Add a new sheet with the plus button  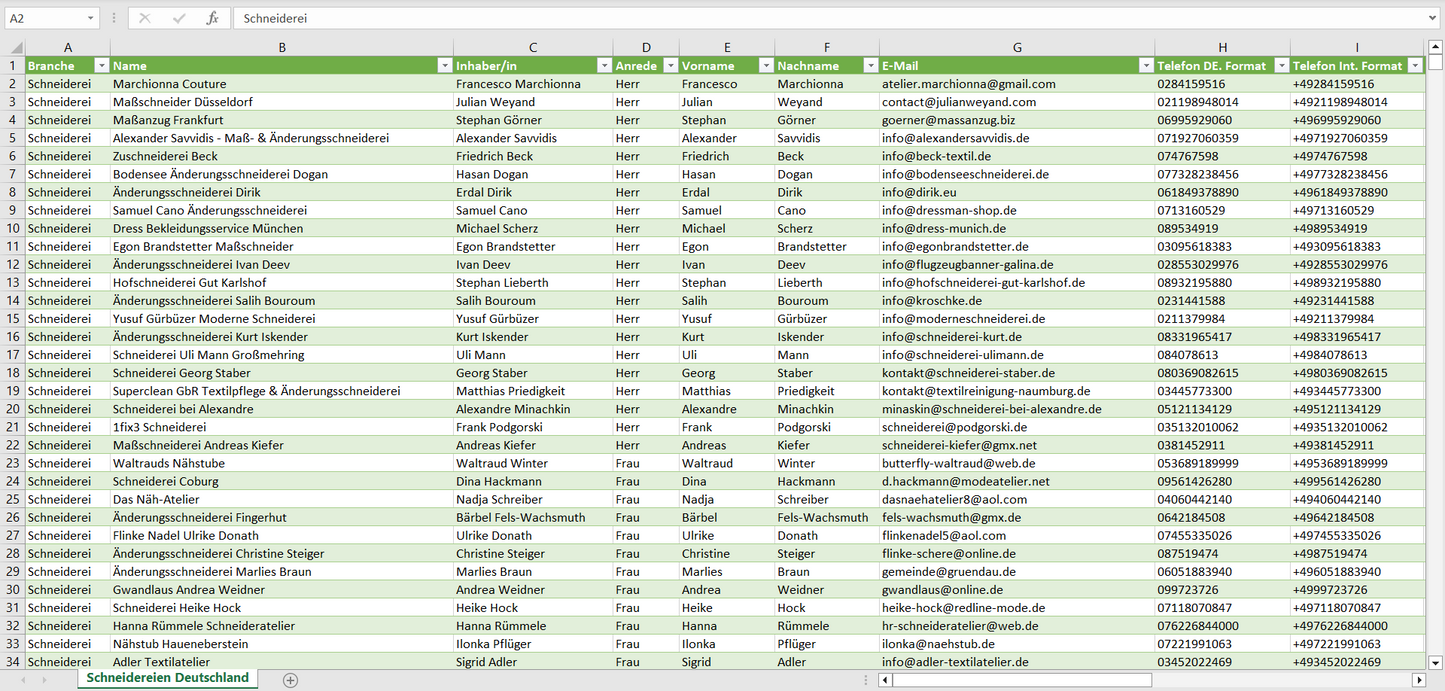pos(290,680)
